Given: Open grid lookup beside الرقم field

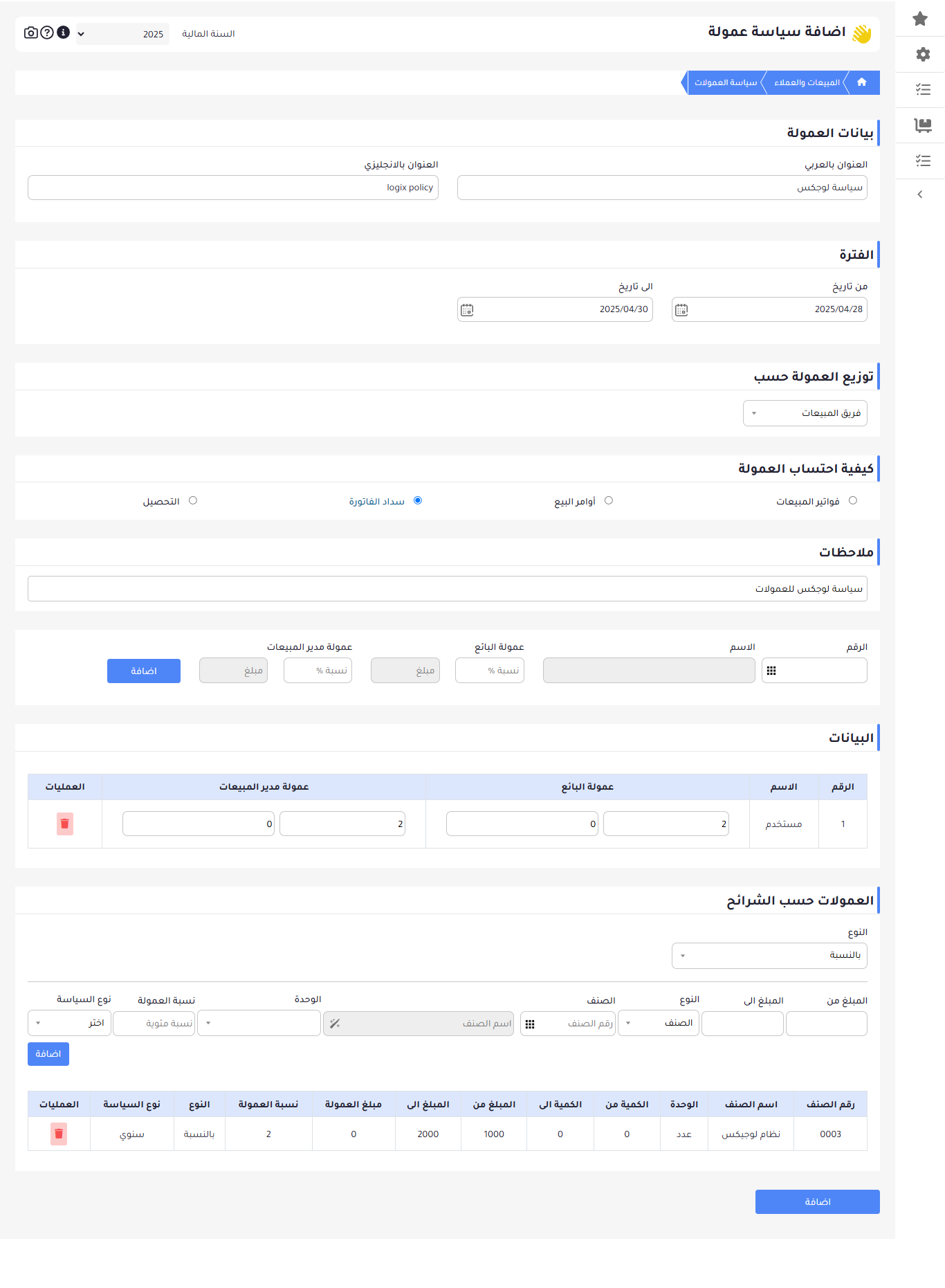Looking at the screenshot, I should (771, 671).
